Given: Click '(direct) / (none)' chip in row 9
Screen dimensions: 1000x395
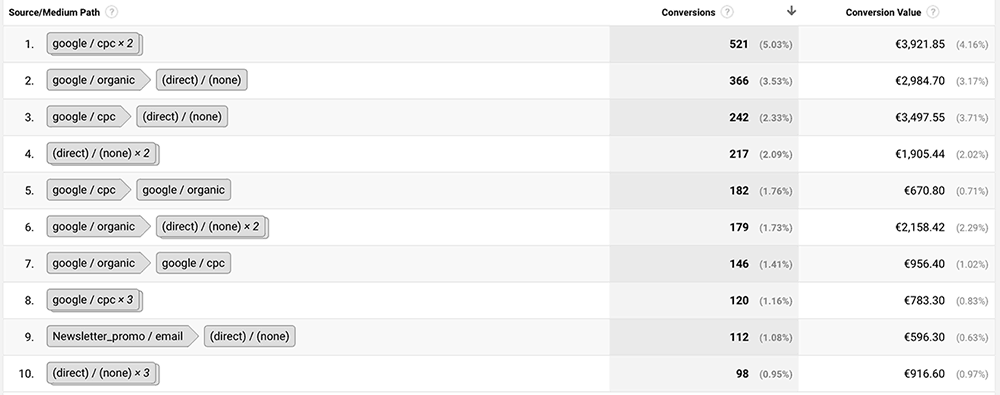Looking at the screenshot, I should (x=249, y=336).
